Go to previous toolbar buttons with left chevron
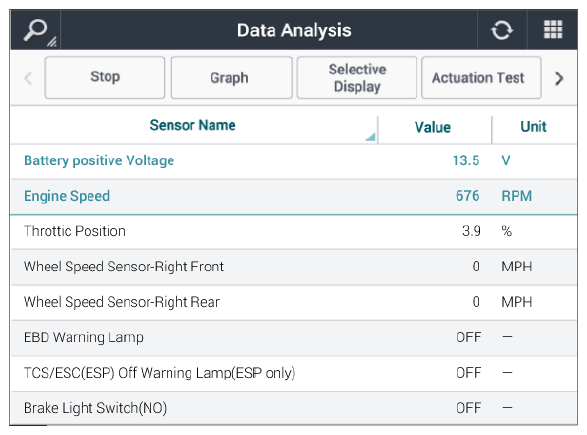This screenshot has width=587, height=435. point(28,78)
